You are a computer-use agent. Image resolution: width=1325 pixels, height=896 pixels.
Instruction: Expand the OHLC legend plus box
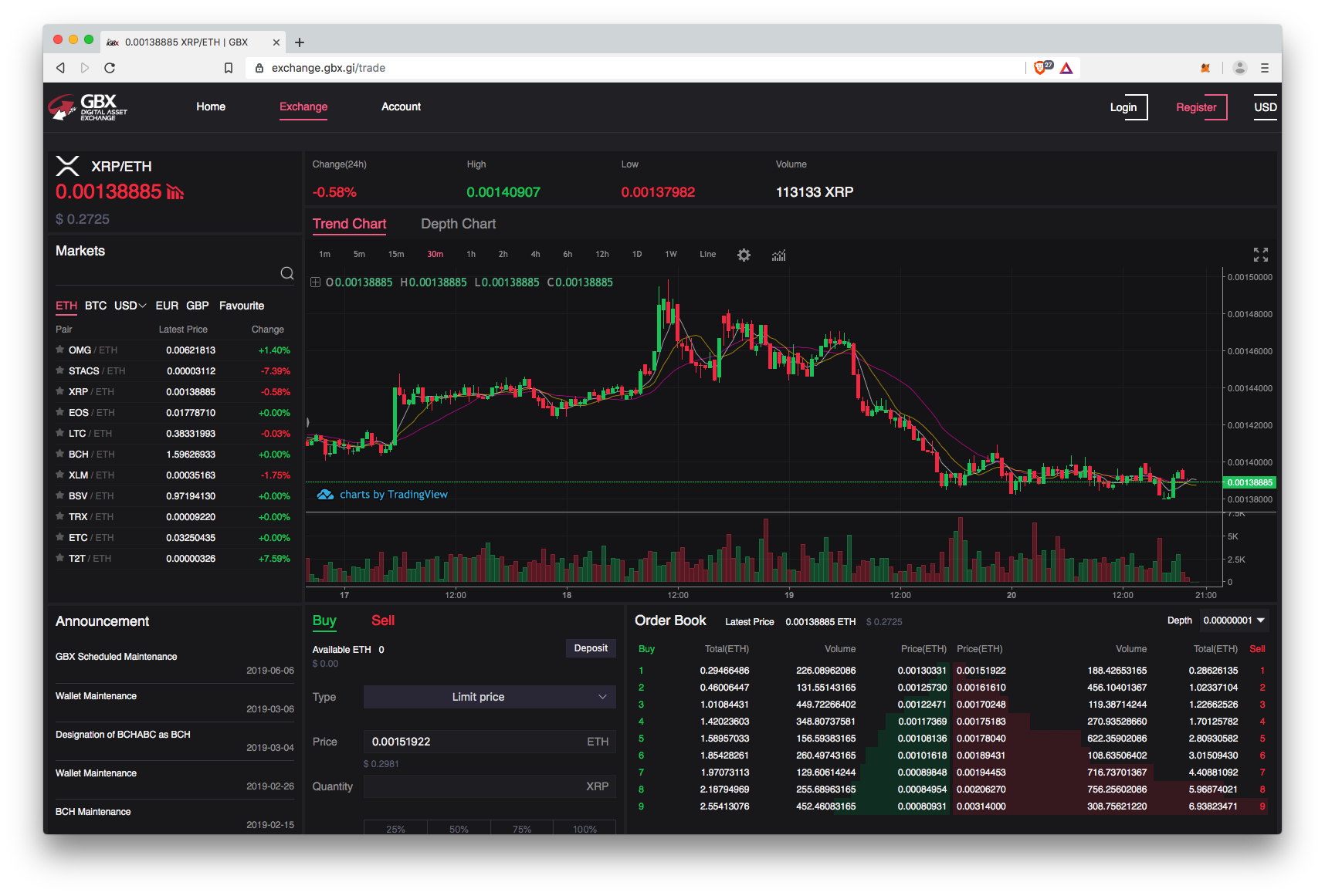point(315,282)
